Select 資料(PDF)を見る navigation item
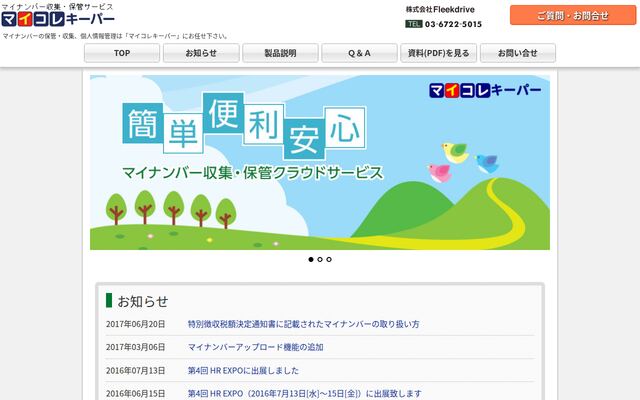 (x=438, y=53)
